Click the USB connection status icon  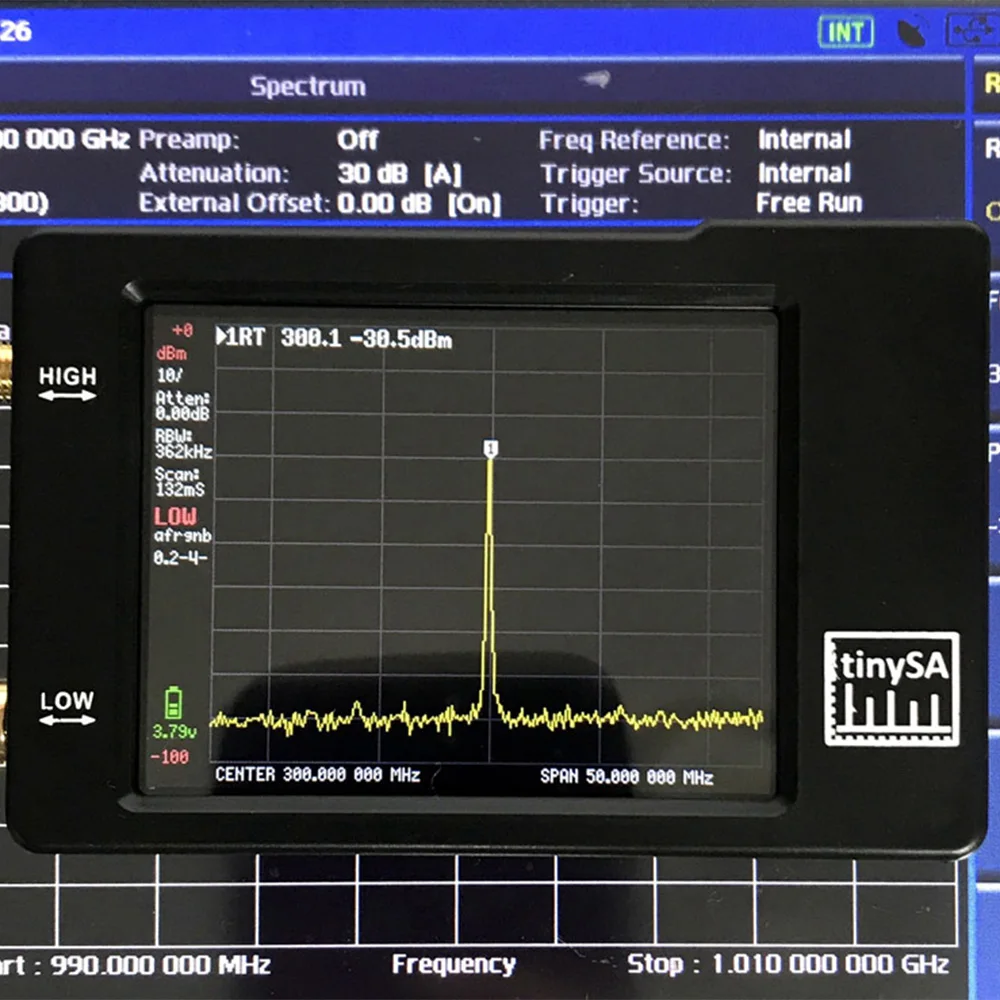pyautogui.click(x=971, y=31)
